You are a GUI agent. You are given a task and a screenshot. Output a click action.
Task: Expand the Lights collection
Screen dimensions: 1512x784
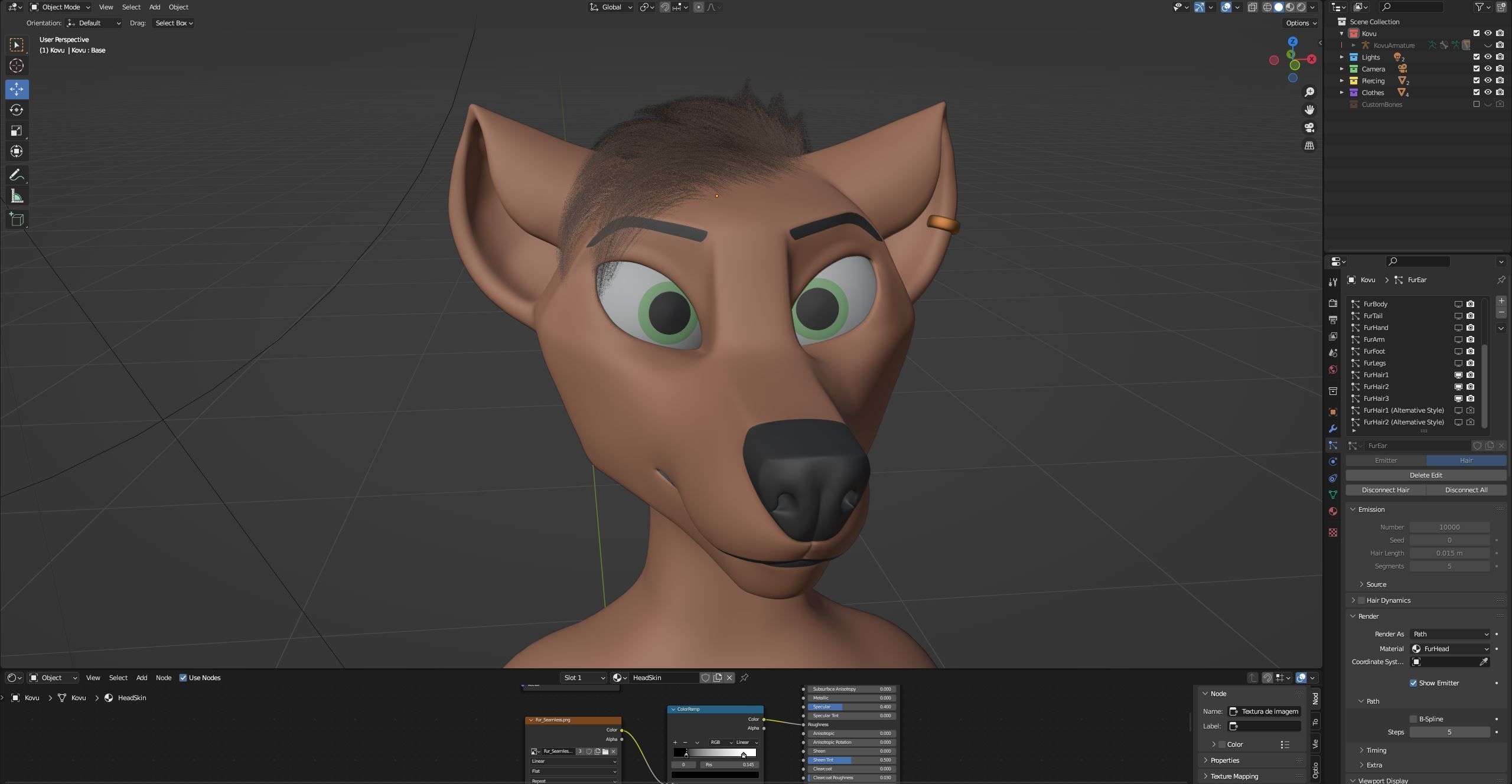[x=1341, y=57]
